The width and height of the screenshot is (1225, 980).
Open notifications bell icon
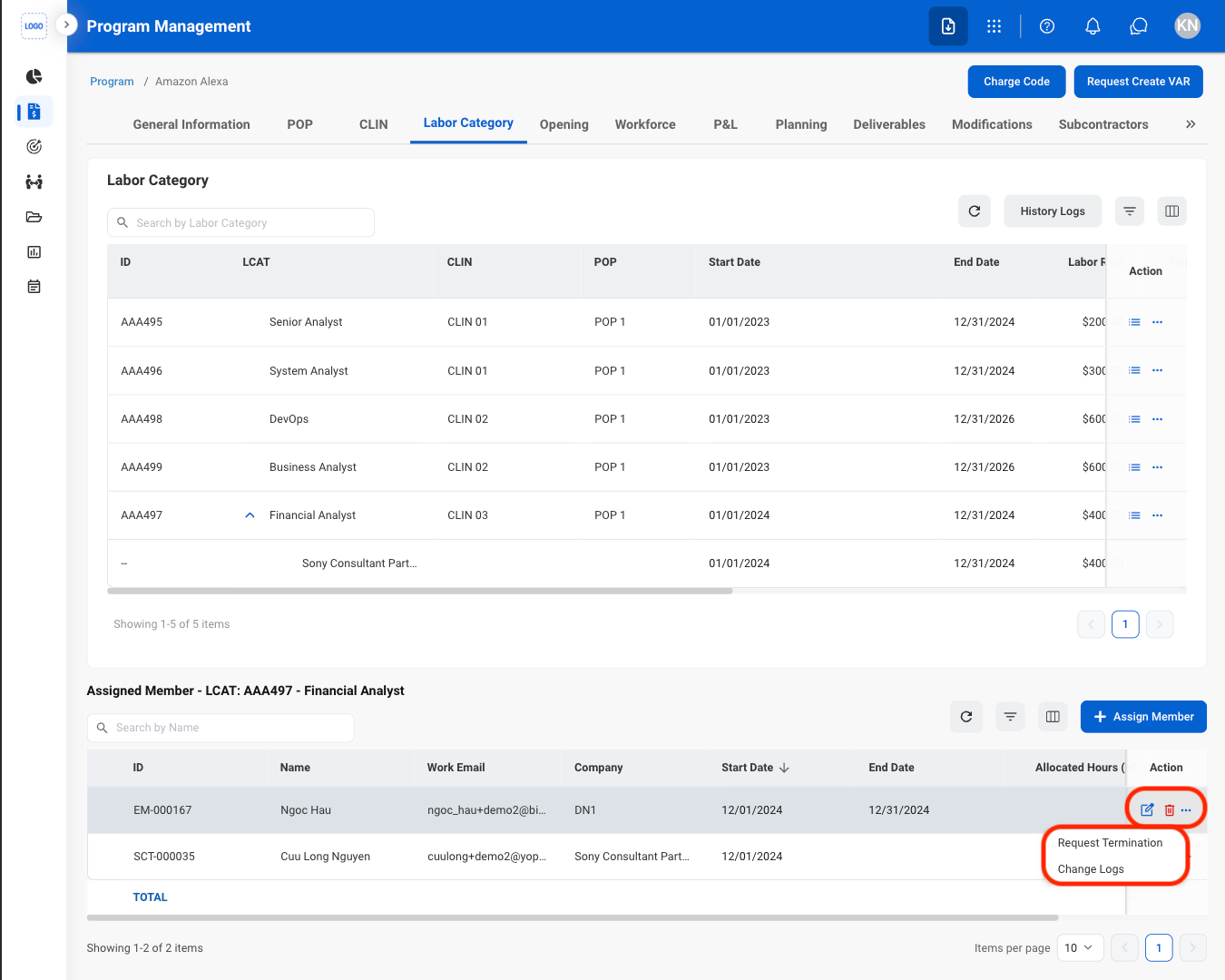point(1093,26)
